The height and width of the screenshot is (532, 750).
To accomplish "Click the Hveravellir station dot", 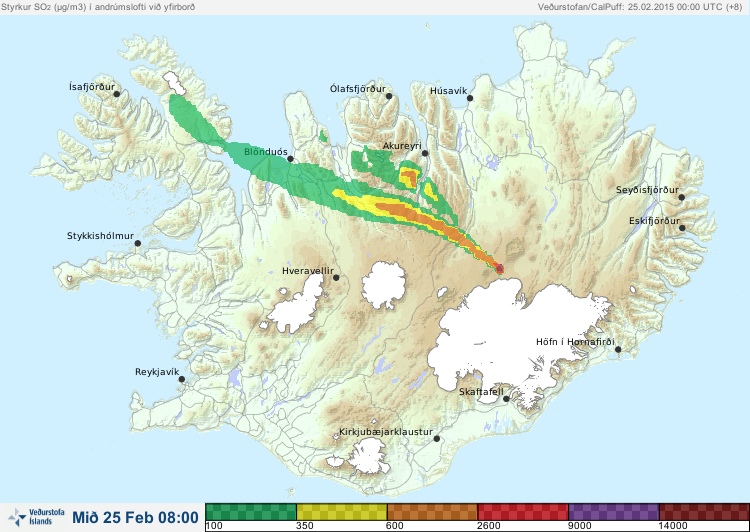I will (336, 277).
